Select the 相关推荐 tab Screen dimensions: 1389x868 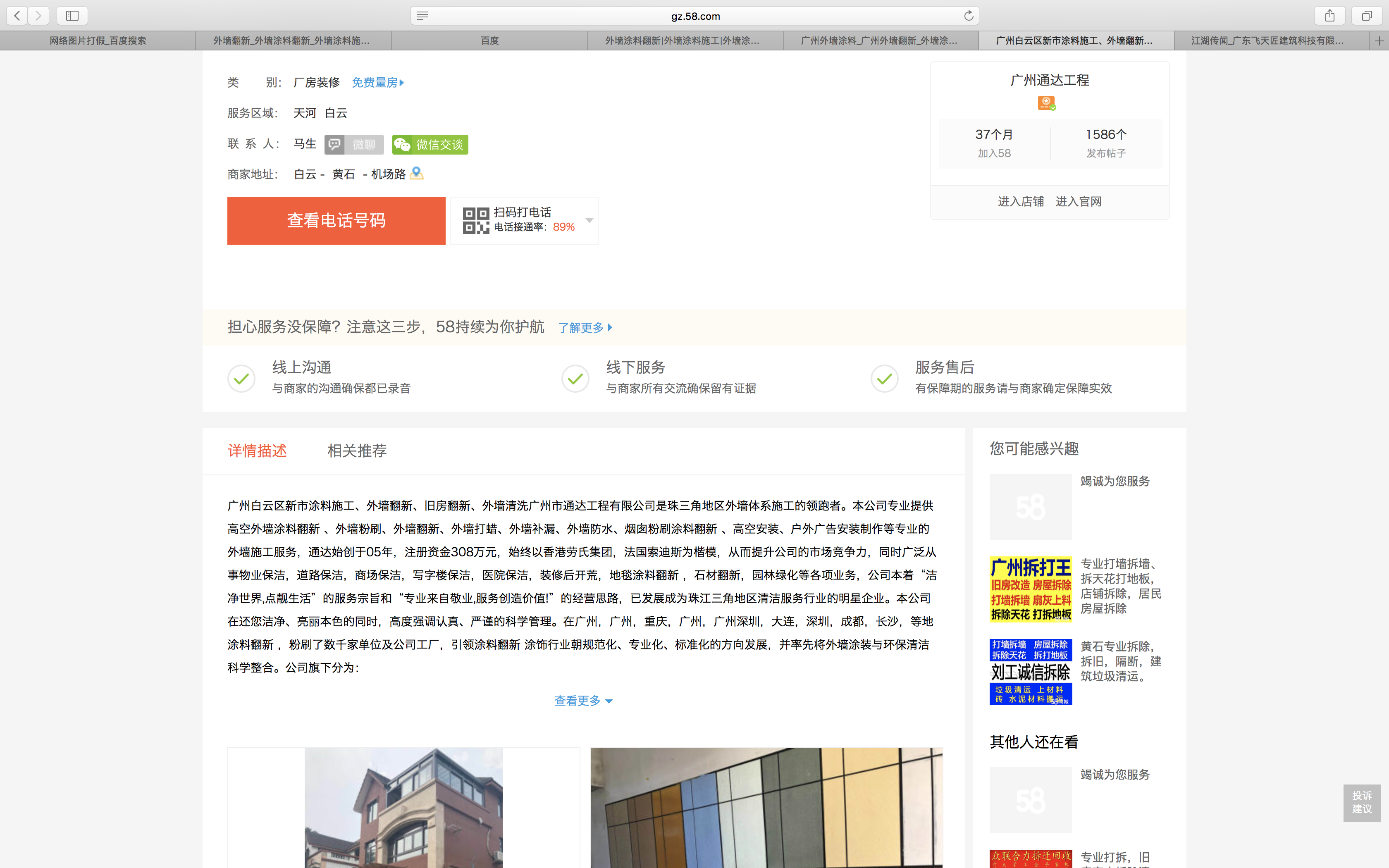point(357,451)
